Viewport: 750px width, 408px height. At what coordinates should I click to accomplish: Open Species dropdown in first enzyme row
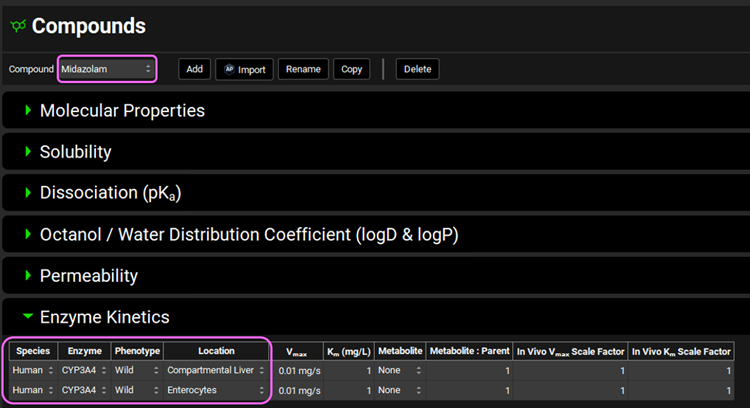click(33, 371)
